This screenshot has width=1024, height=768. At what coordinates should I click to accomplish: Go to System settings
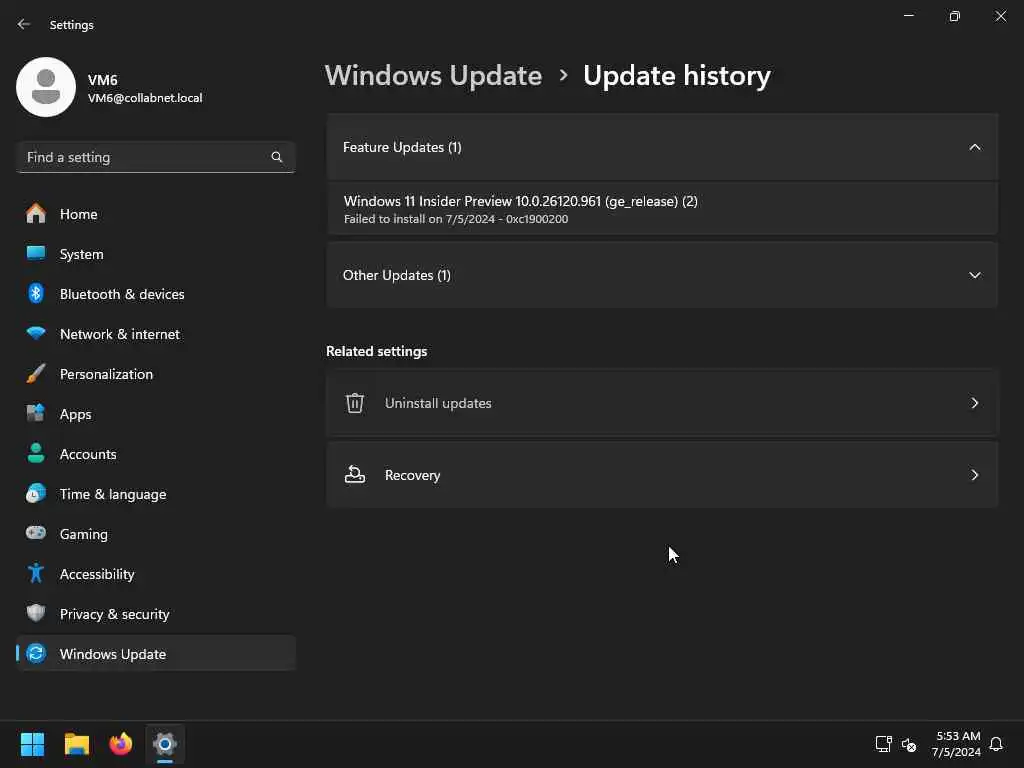(156, 253)
